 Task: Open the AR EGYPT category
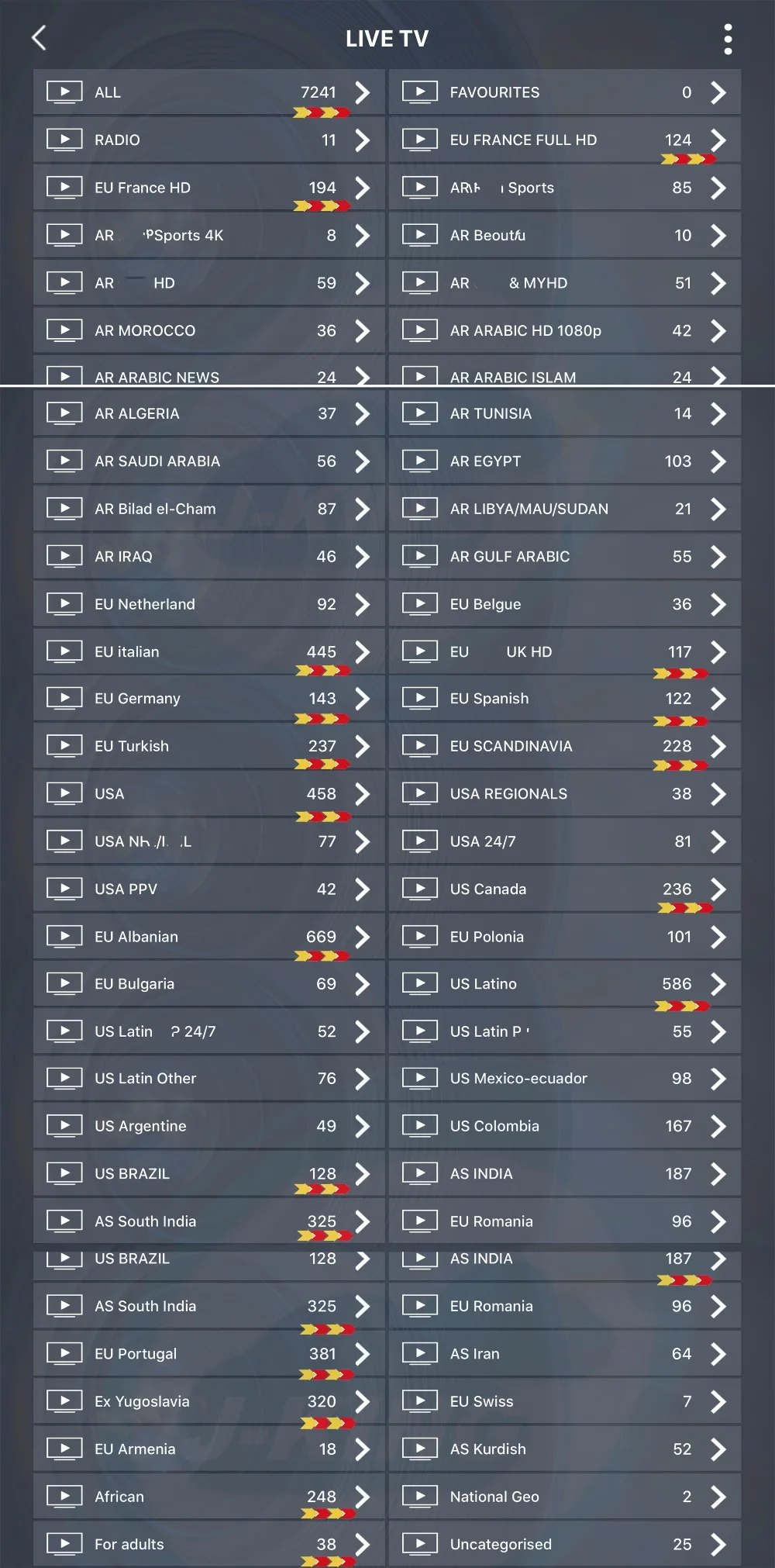click(565, 461)
